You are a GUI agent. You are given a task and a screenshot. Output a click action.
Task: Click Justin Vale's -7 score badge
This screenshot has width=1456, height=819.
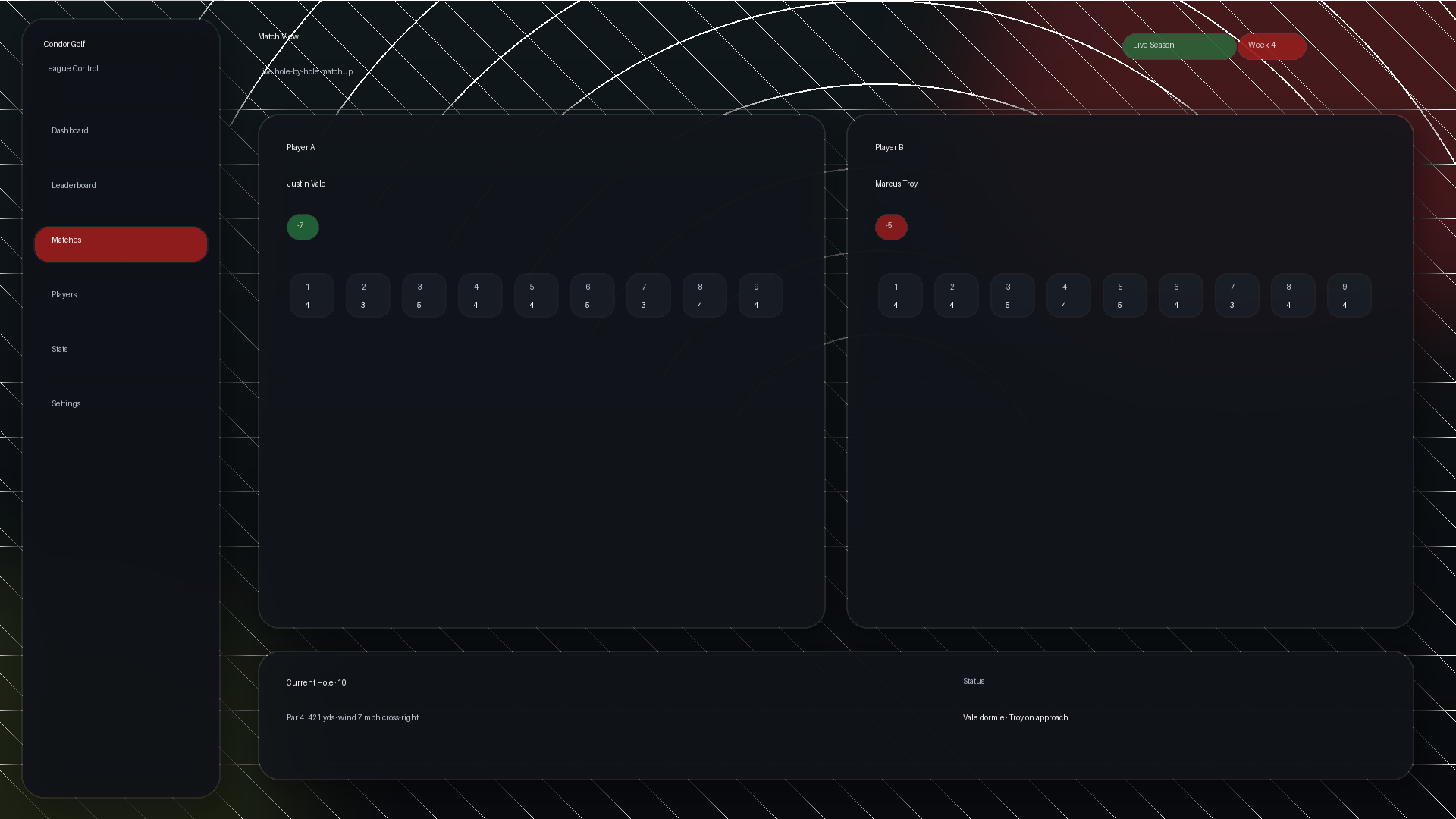(303, 227)
